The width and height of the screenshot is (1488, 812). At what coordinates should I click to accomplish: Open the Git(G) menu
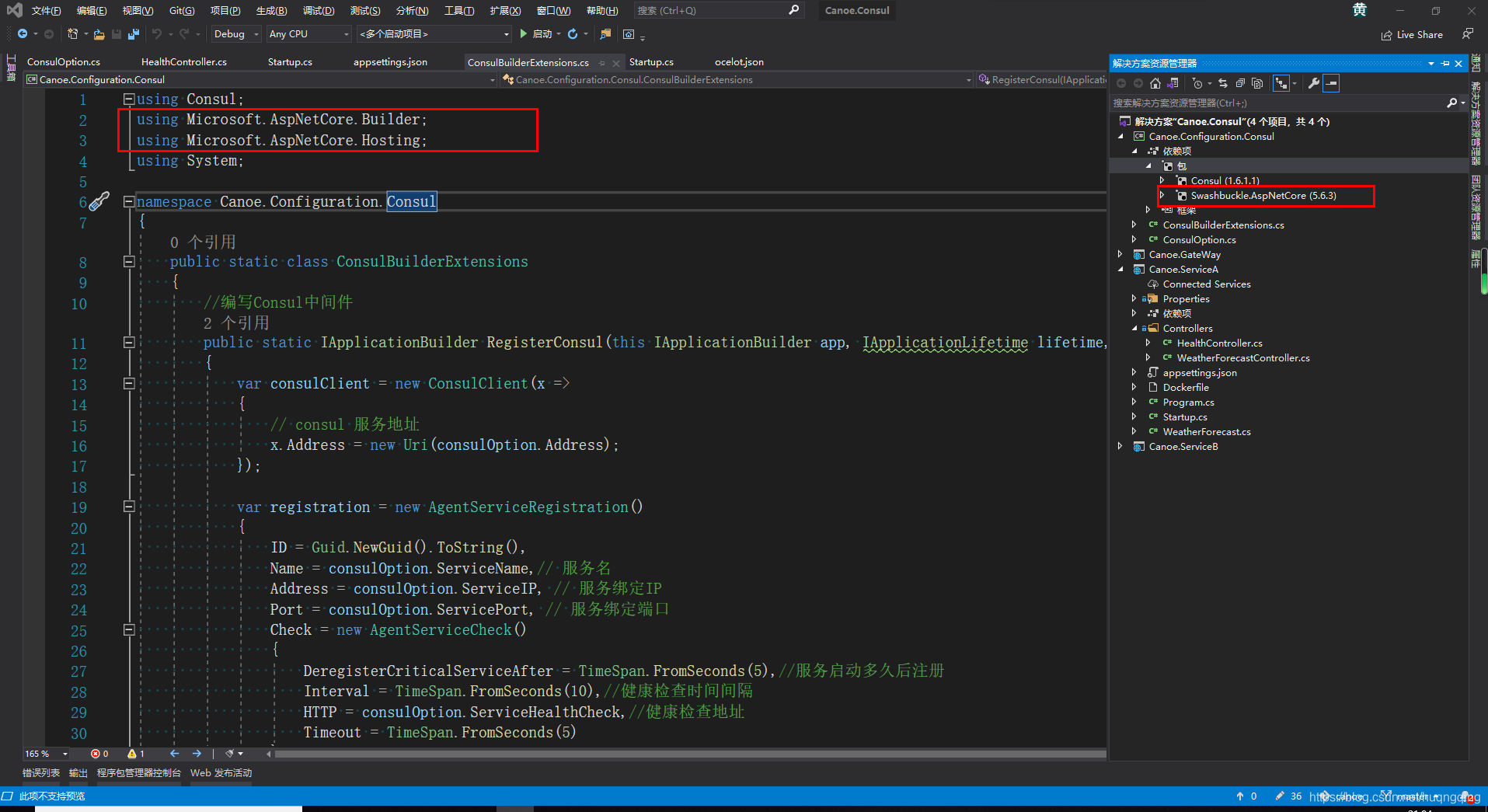point(182,11)
